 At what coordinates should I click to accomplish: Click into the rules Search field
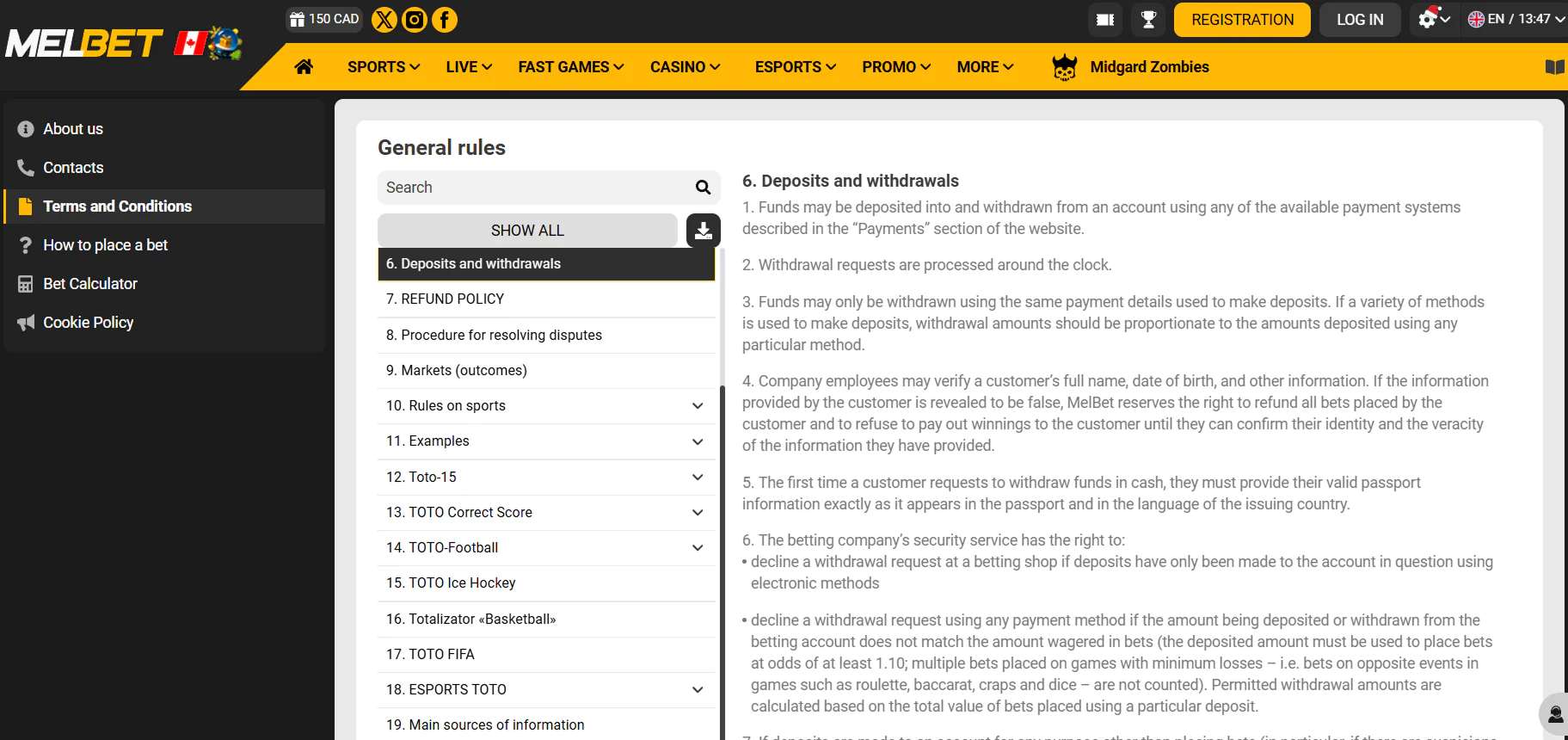533,188
